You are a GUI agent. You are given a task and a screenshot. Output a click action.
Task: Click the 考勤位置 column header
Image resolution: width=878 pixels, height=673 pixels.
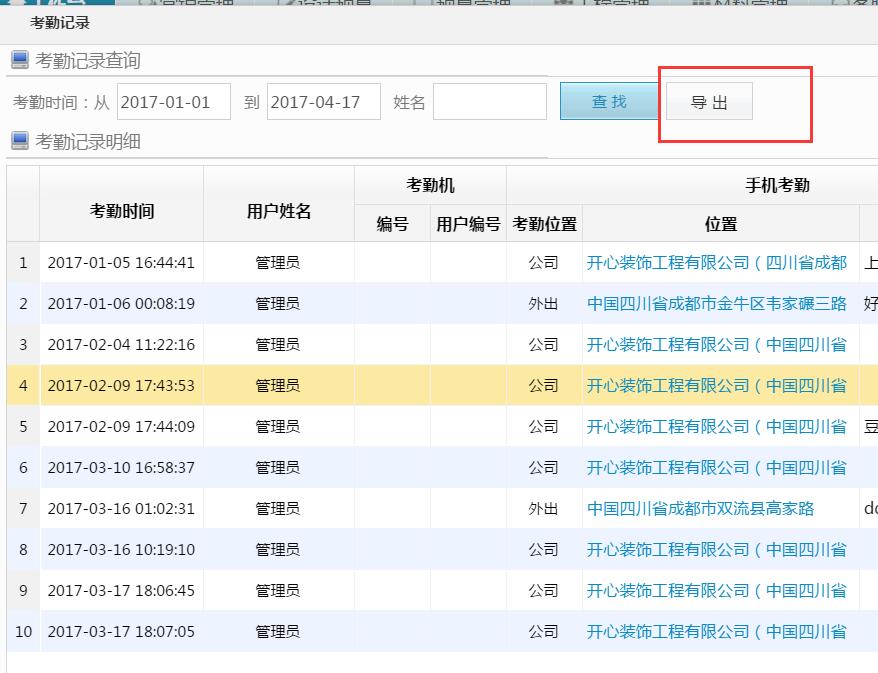point(544,224)
